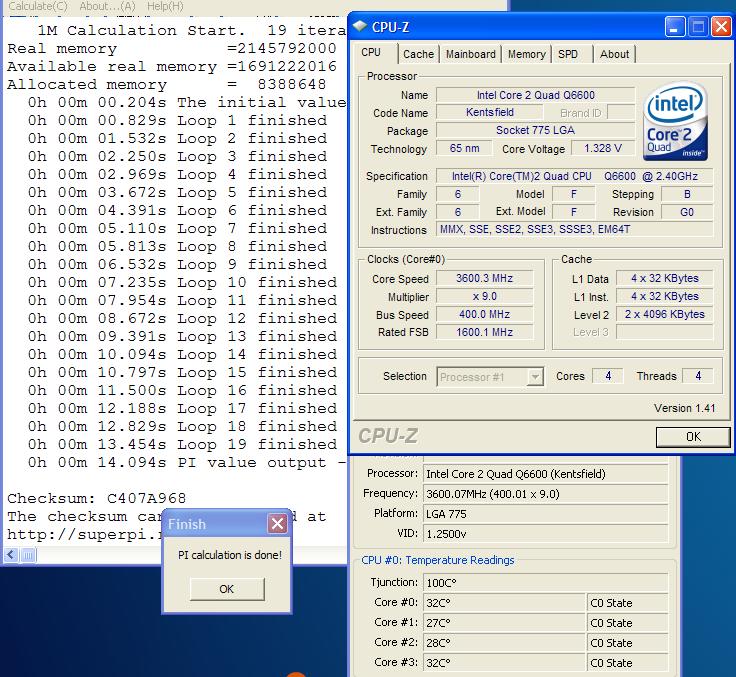Click the Revision value G0
Image resolution: width=736 pixels, height=677 pixels.
pos(687,212)
